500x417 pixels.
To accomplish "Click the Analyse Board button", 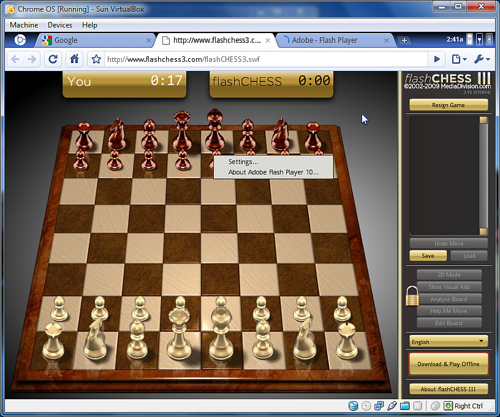I will pyautogui.click(x=449, y=299).
